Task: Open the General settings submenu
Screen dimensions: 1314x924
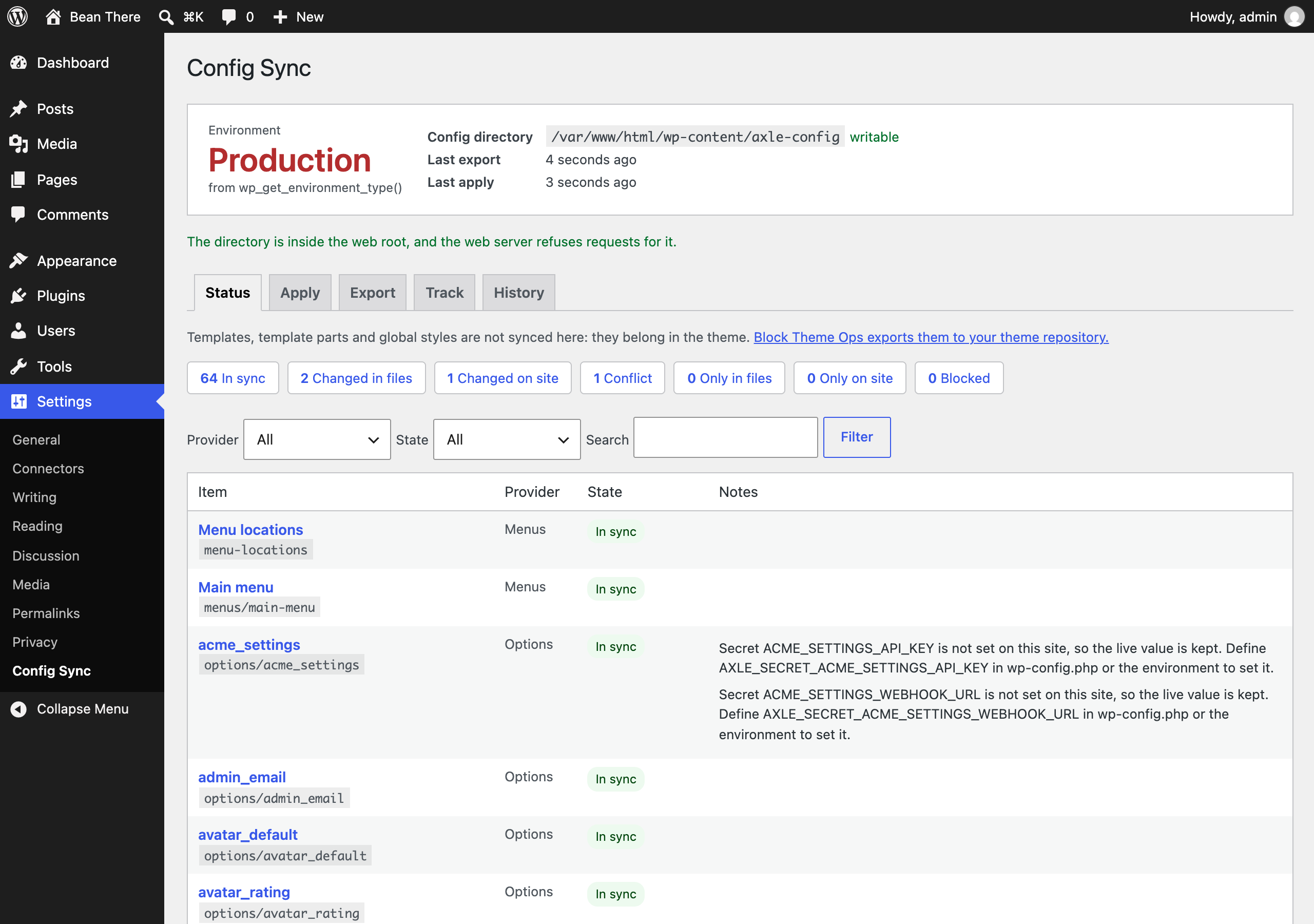Action: tap(36, 440)
